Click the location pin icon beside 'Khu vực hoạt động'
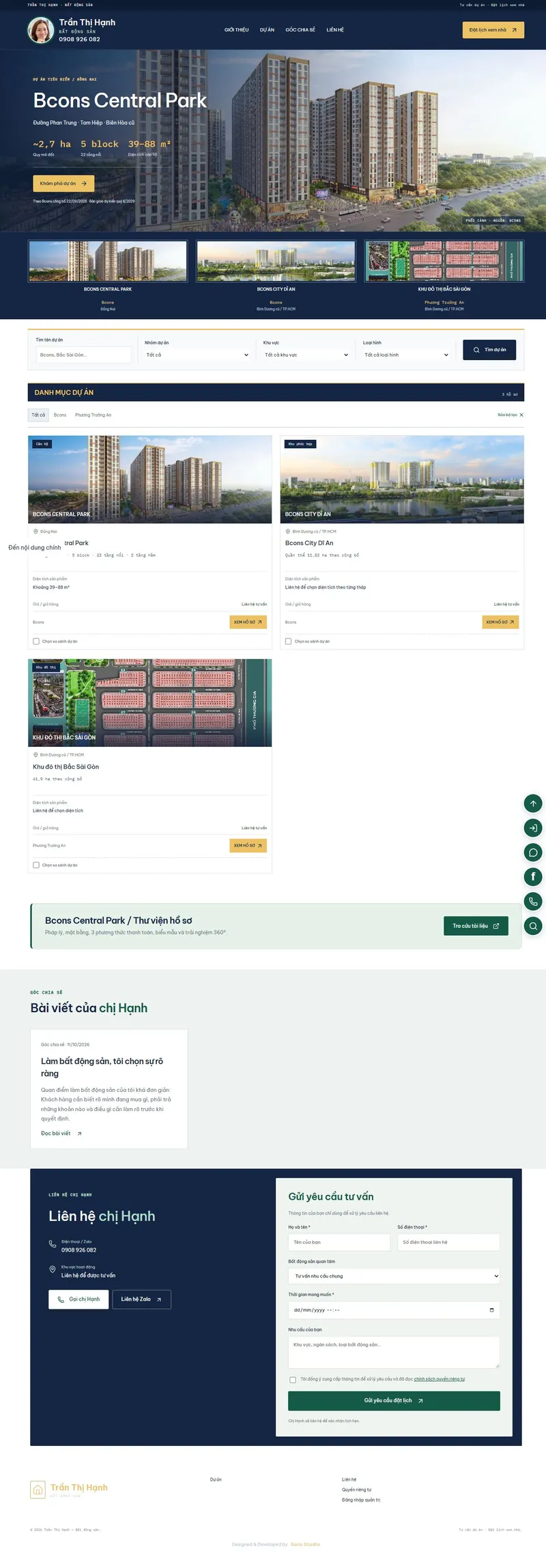The height and width of the screenshot is (1568, 546). click(53, 1269)
